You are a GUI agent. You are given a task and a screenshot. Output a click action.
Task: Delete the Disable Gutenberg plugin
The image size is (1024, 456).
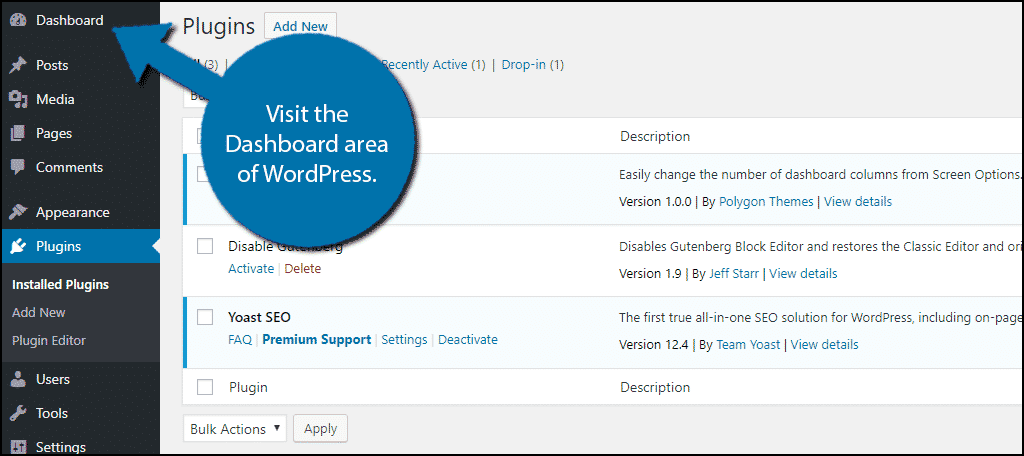(x=303, y=269)
